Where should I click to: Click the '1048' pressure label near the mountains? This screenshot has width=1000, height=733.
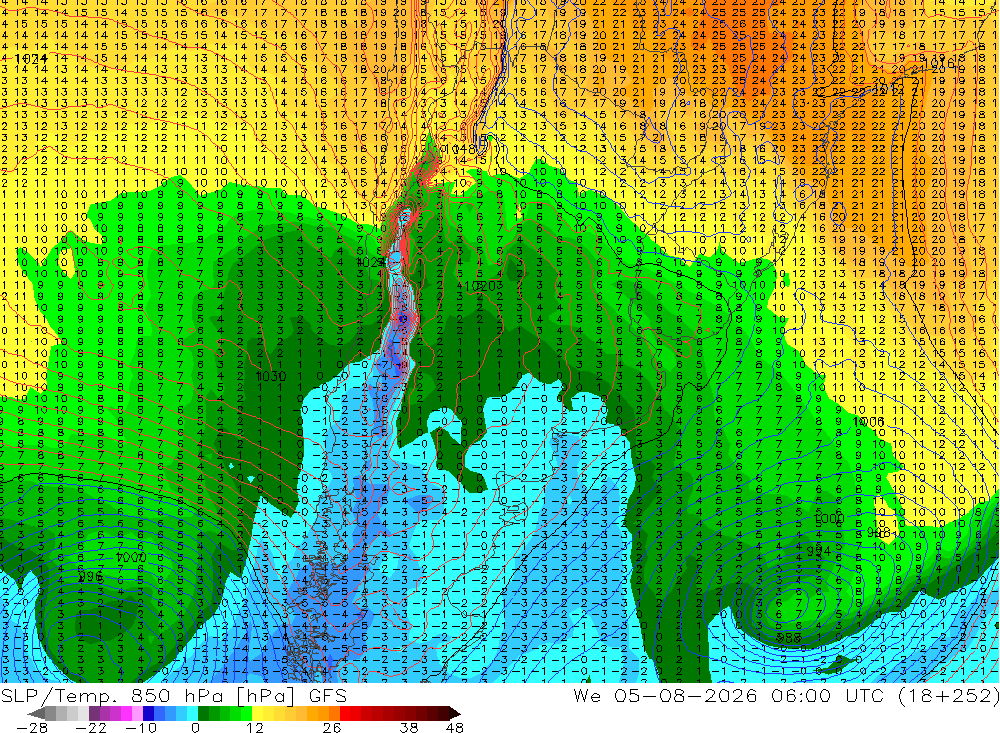462,149
